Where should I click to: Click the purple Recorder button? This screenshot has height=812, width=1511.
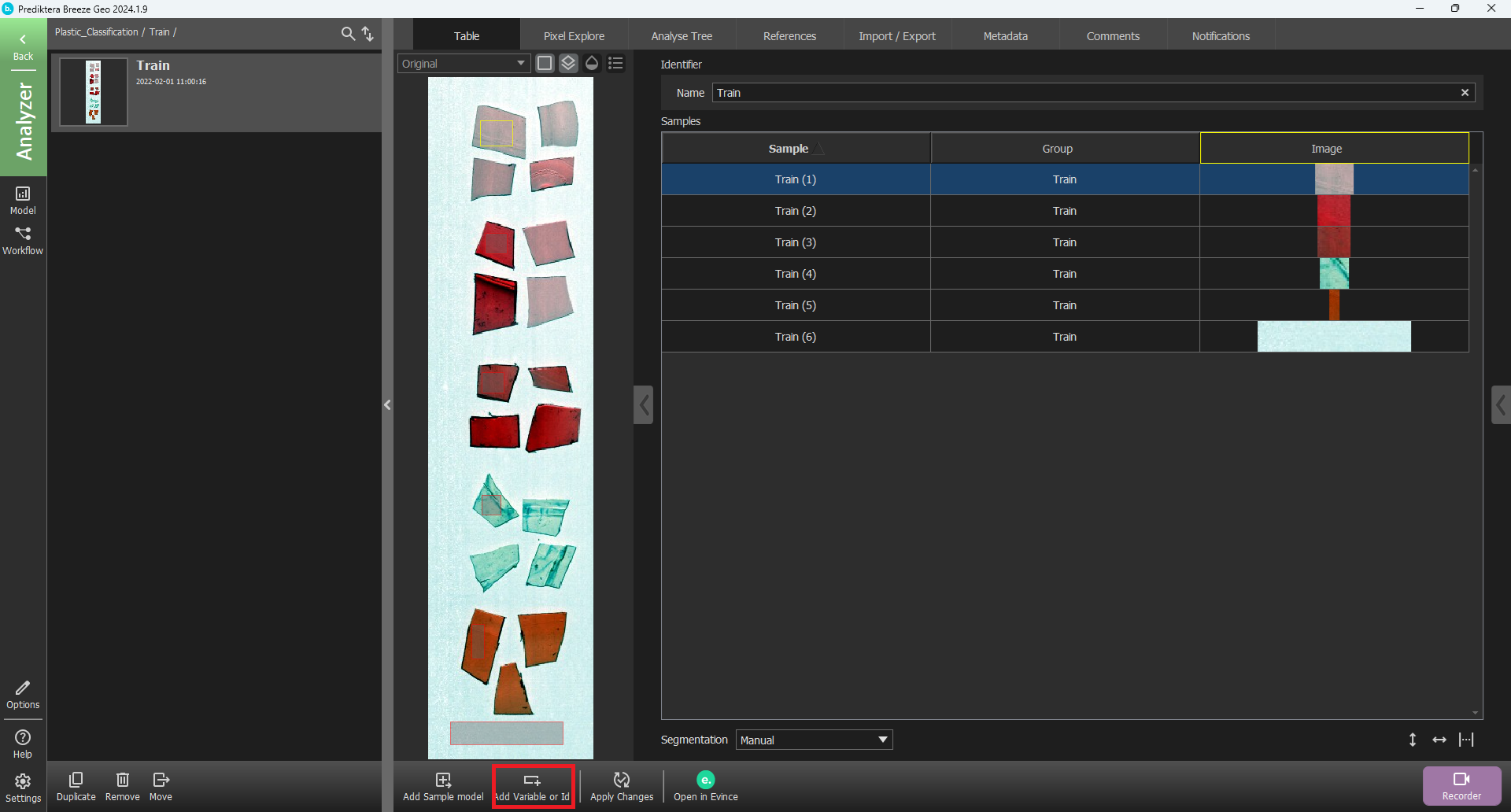coord(1461,786)
